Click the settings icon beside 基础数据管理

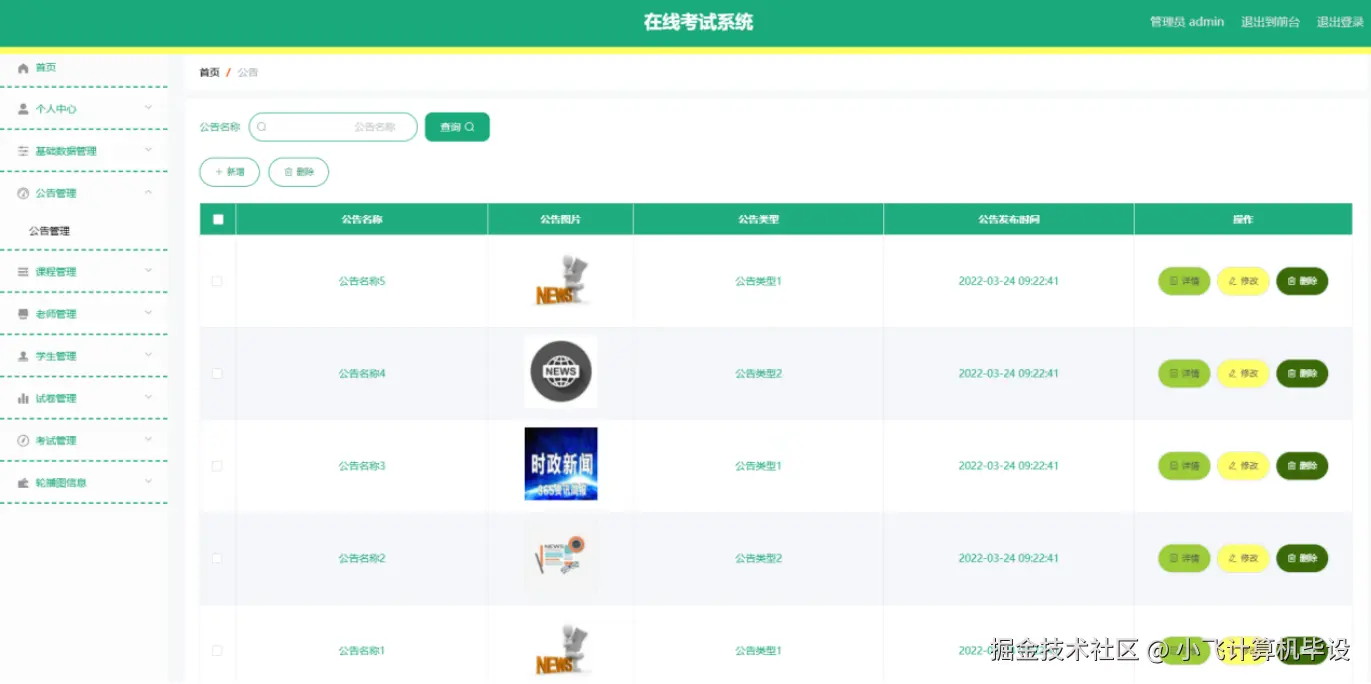click(x=23, y=151)
